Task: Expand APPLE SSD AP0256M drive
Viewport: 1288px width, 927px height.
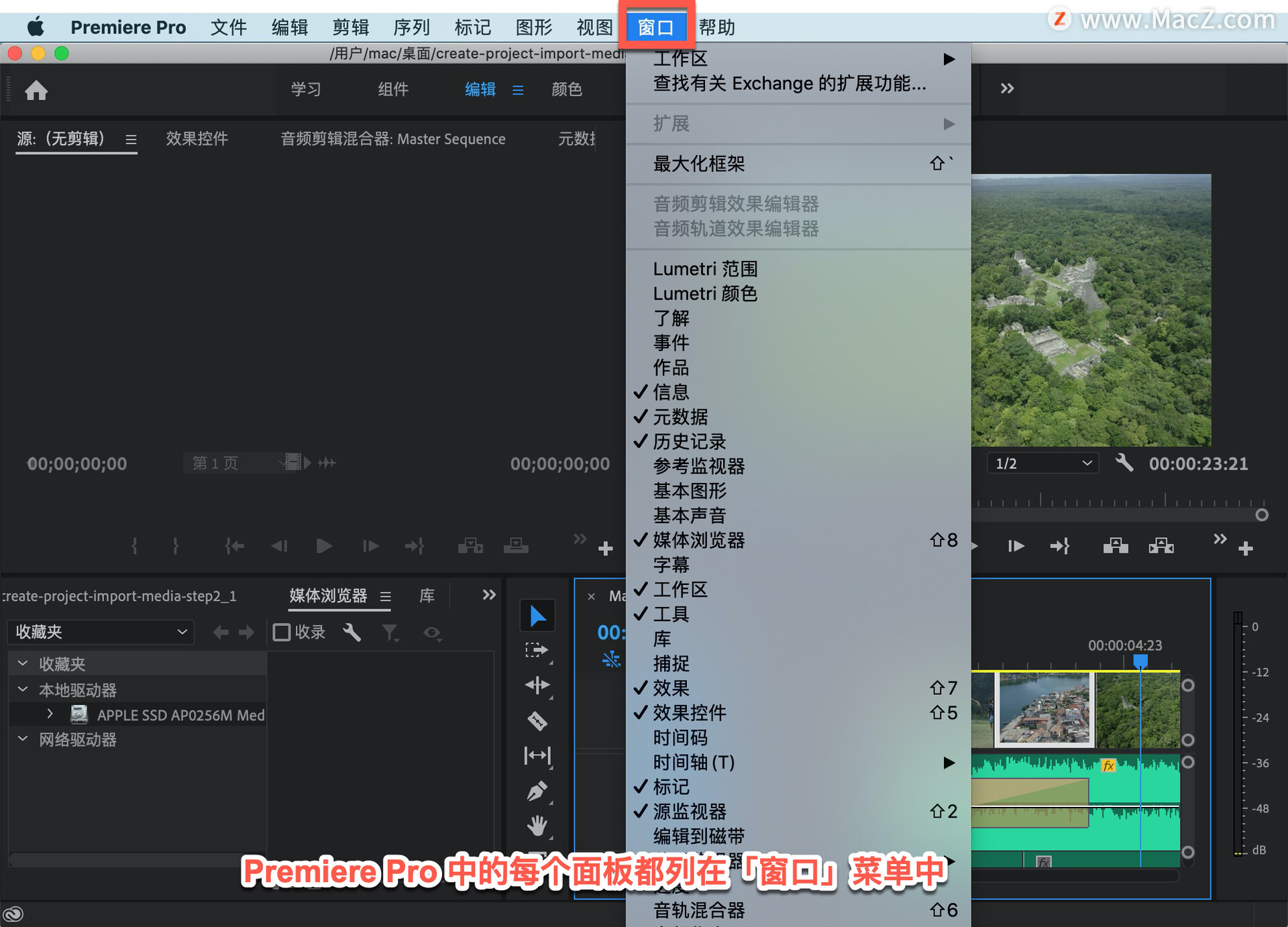Action: click(x=50, y=714)
